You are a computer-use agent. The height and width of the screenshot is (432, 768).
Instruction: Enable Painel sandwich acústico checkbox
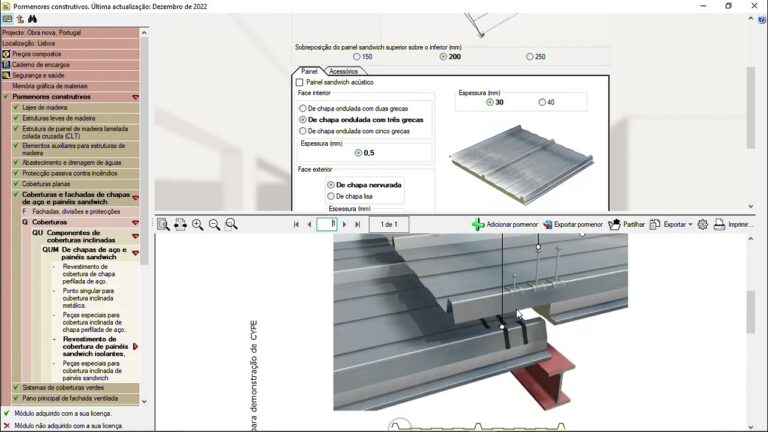(300, 82)
